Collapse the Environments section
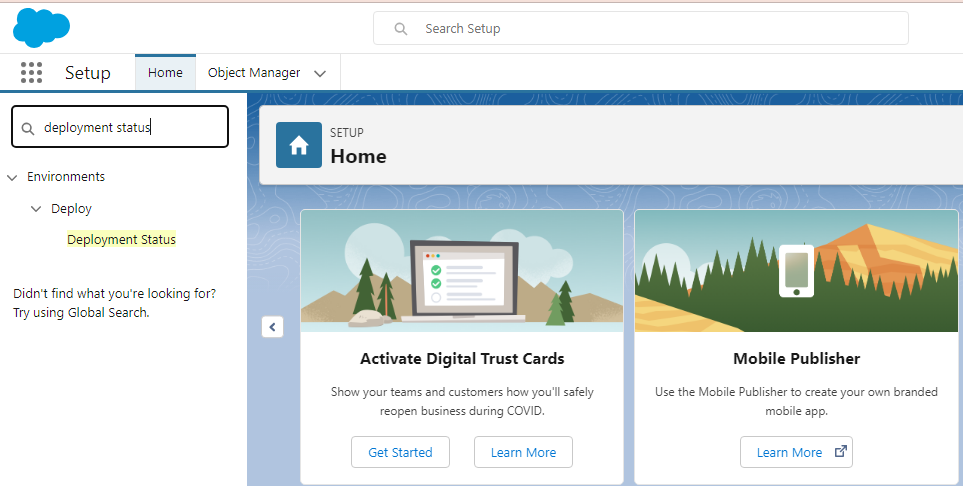The height and width of the screenshot is (486, 963). pos(12,177)
